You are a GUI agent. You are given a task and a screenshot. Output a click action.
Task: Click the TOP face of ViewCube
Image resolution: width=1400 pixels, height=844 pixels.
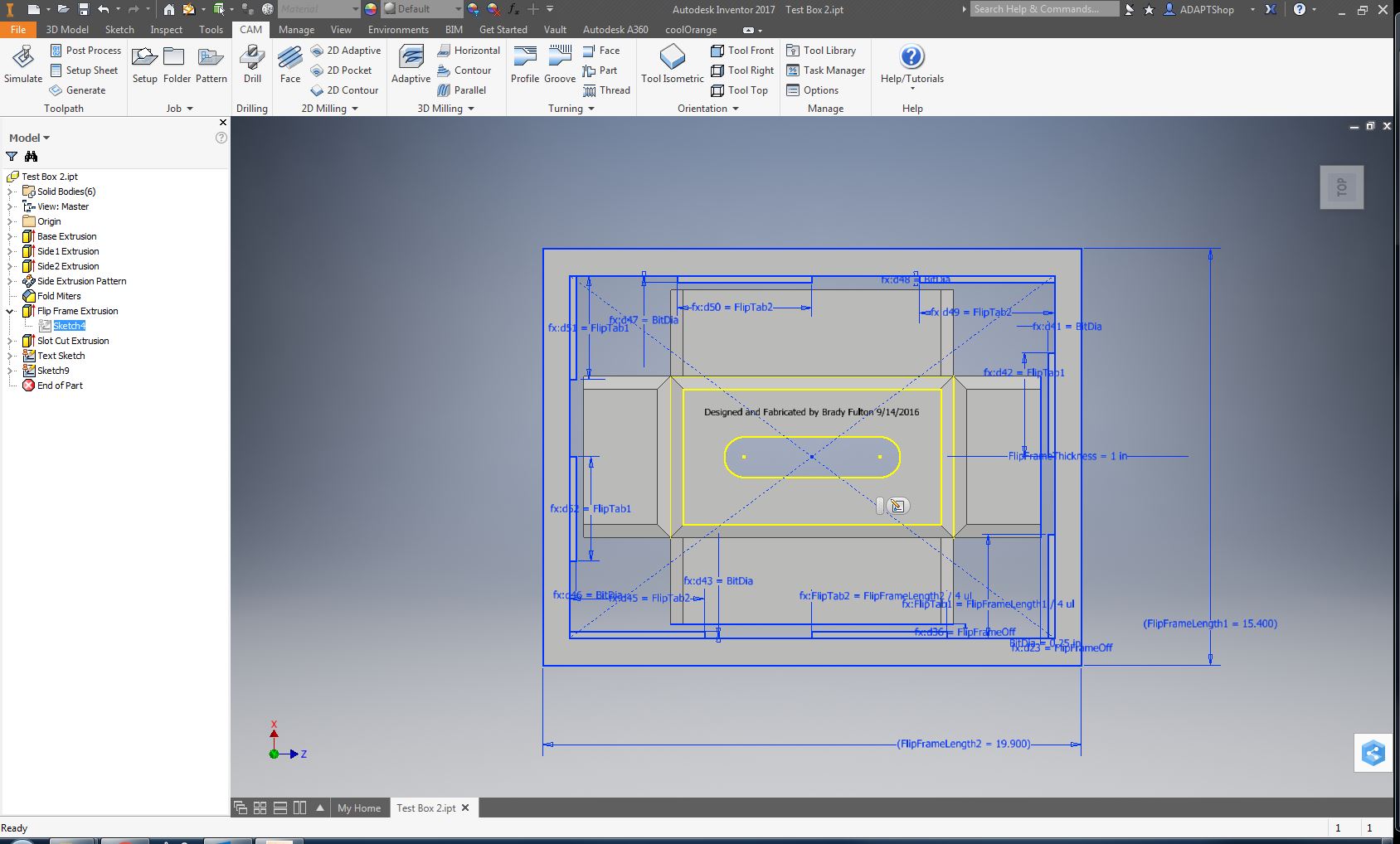pos(1341,187)
